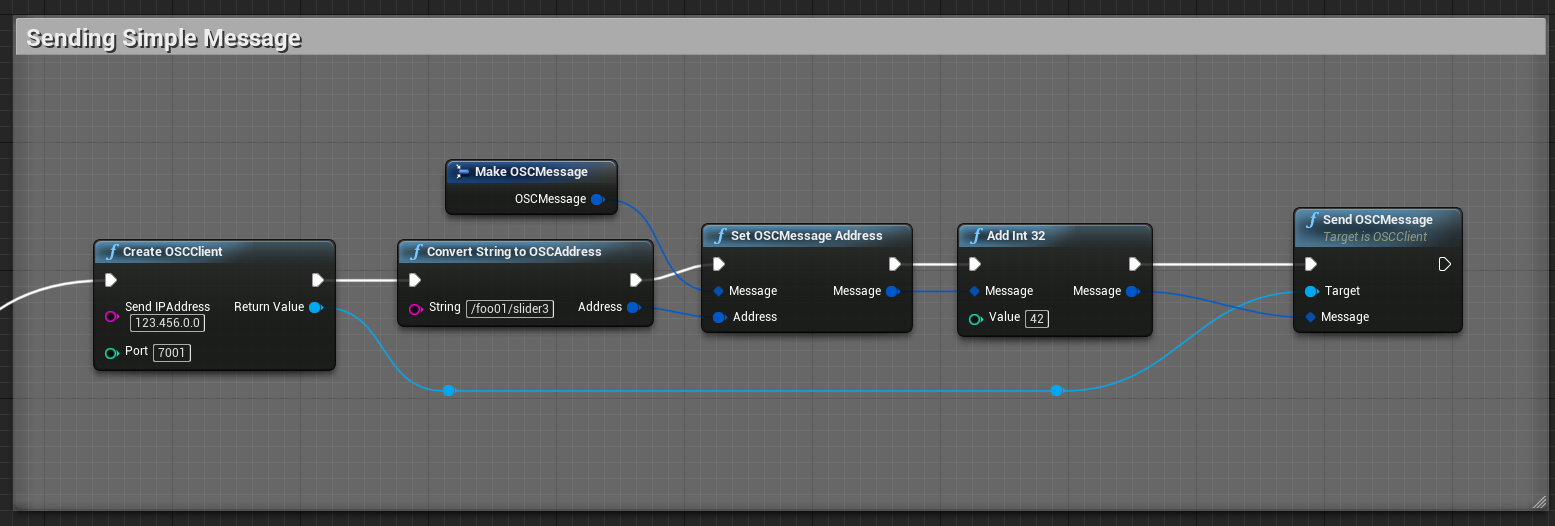Screen dimensions: 1555x526
Task: Click the Message output pin on Add Int 32
Action: 1133,291
